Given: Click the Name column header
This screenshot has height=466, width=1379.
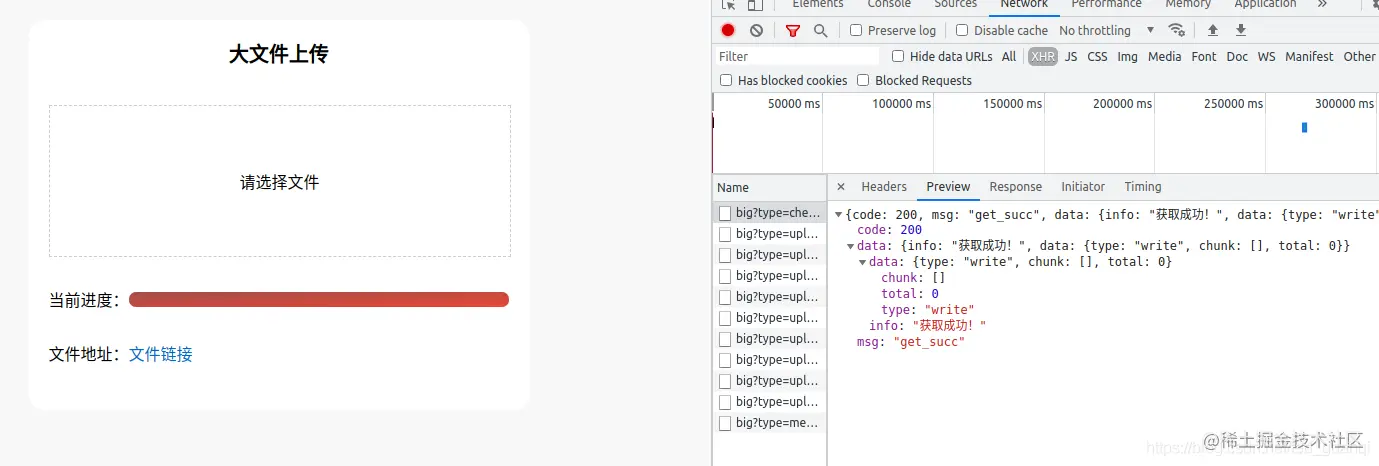Looking at the screenshot, I should coord(770,187).
